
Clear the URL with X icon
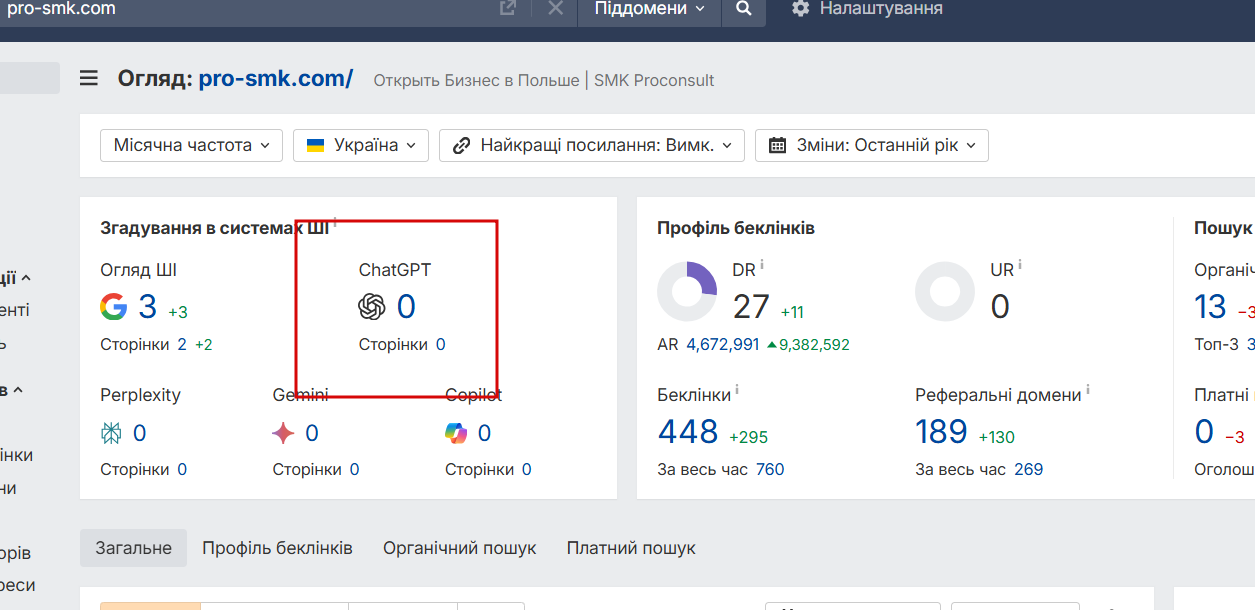tap(556, 9)
